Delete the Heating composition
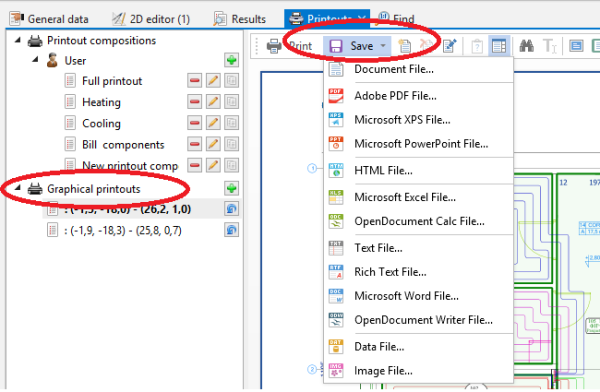 pyautogui.click(x=194, y=102)
